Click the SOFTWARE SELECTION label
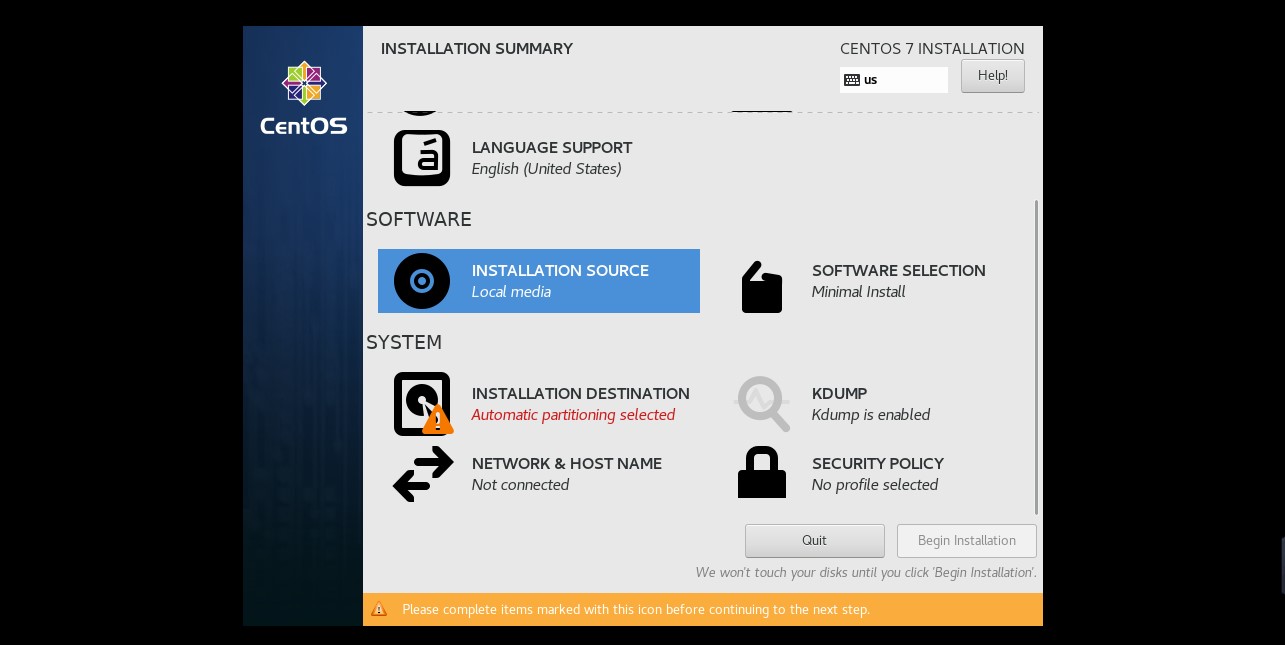Screen dimensions: 1285x645 [x=899, y=270]
